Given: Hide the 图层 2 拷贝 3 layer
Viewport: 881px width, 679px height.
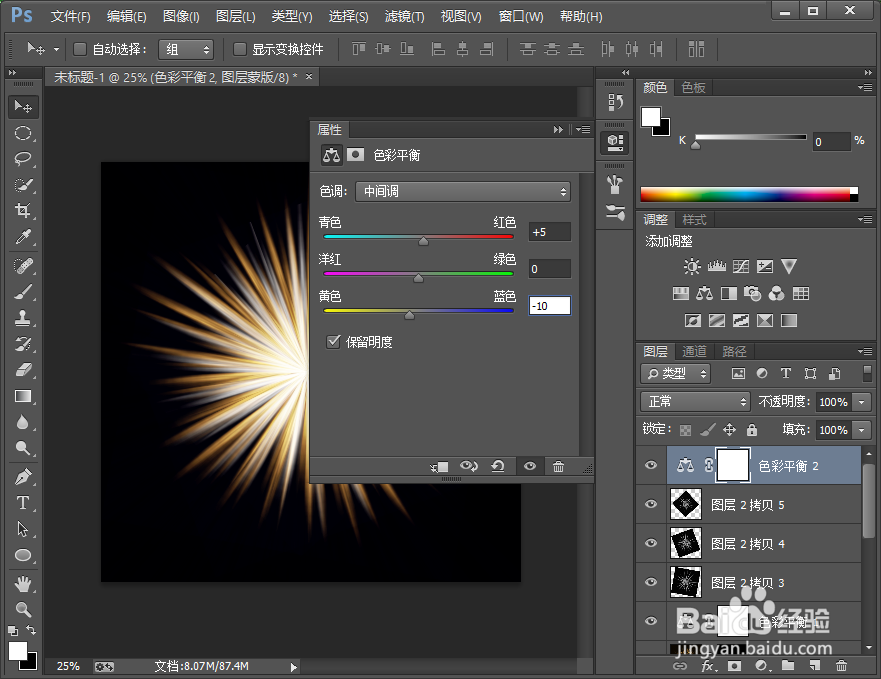Looking at the screenshot, I should pyautogui.click(x=651, y=582).
